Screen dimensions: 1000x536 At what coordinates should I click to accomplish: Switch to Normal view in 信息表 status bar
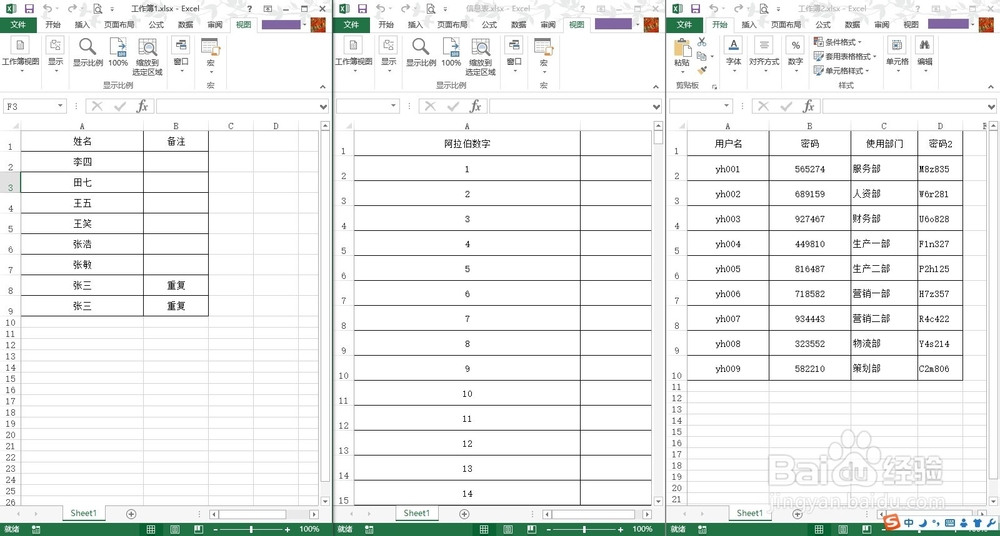484,529
